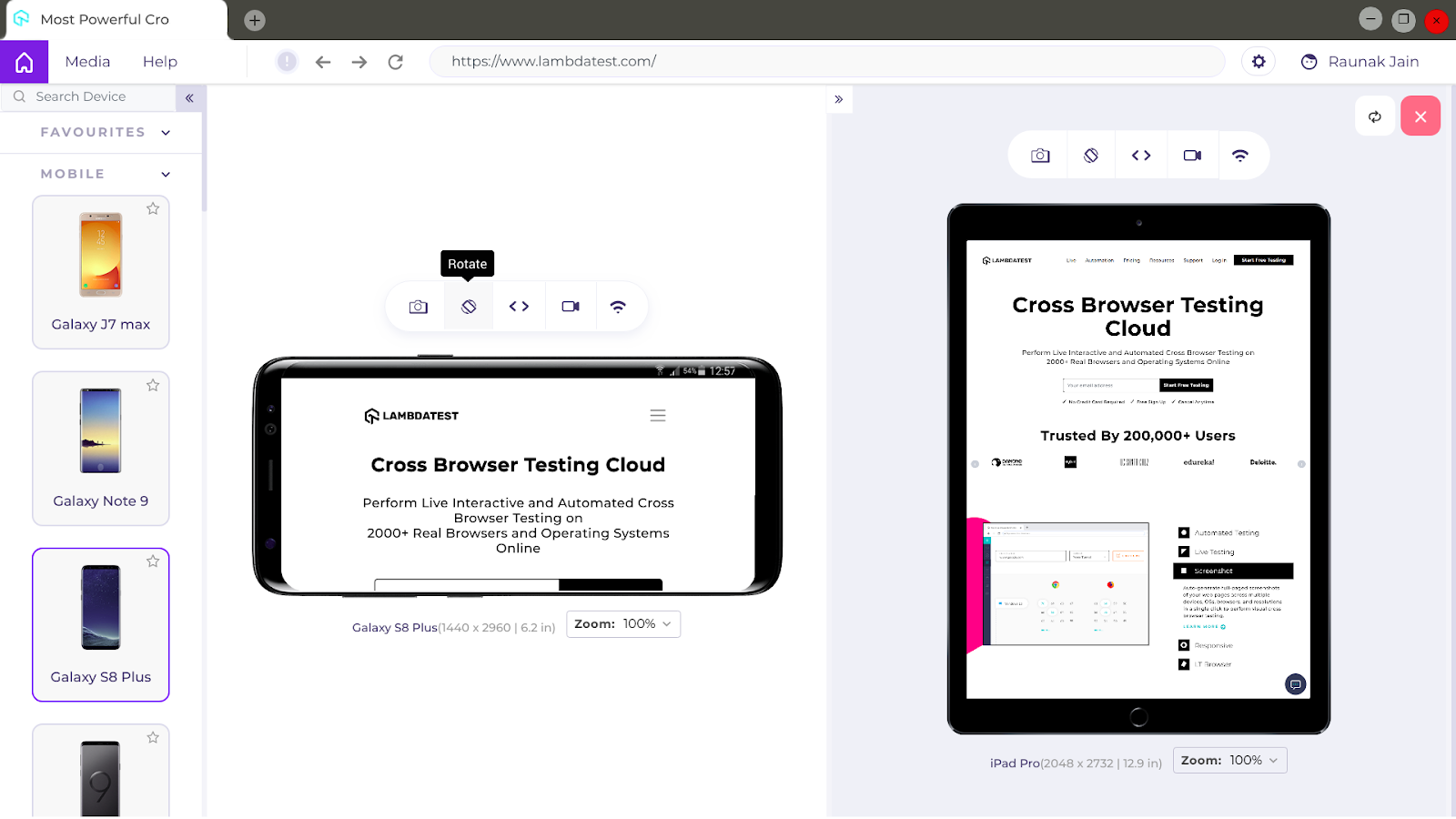The height and width of the screenshot is (819, 1456).
Task: Click the double chevron beside the iPad panel
Action: coord(839,99)
